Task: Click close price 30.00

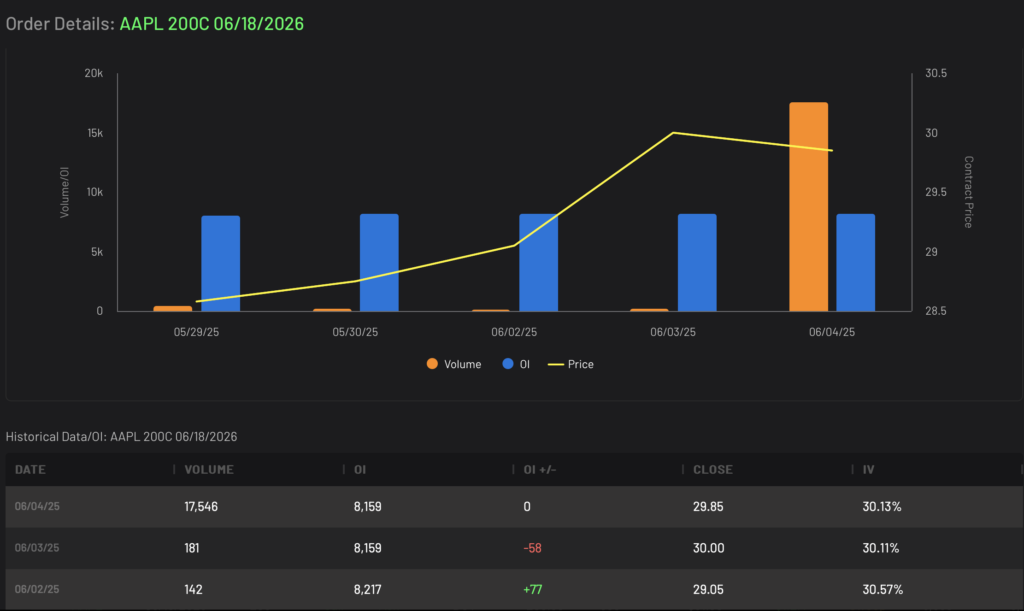Action: pyautogui.click(x=709, y=548)
